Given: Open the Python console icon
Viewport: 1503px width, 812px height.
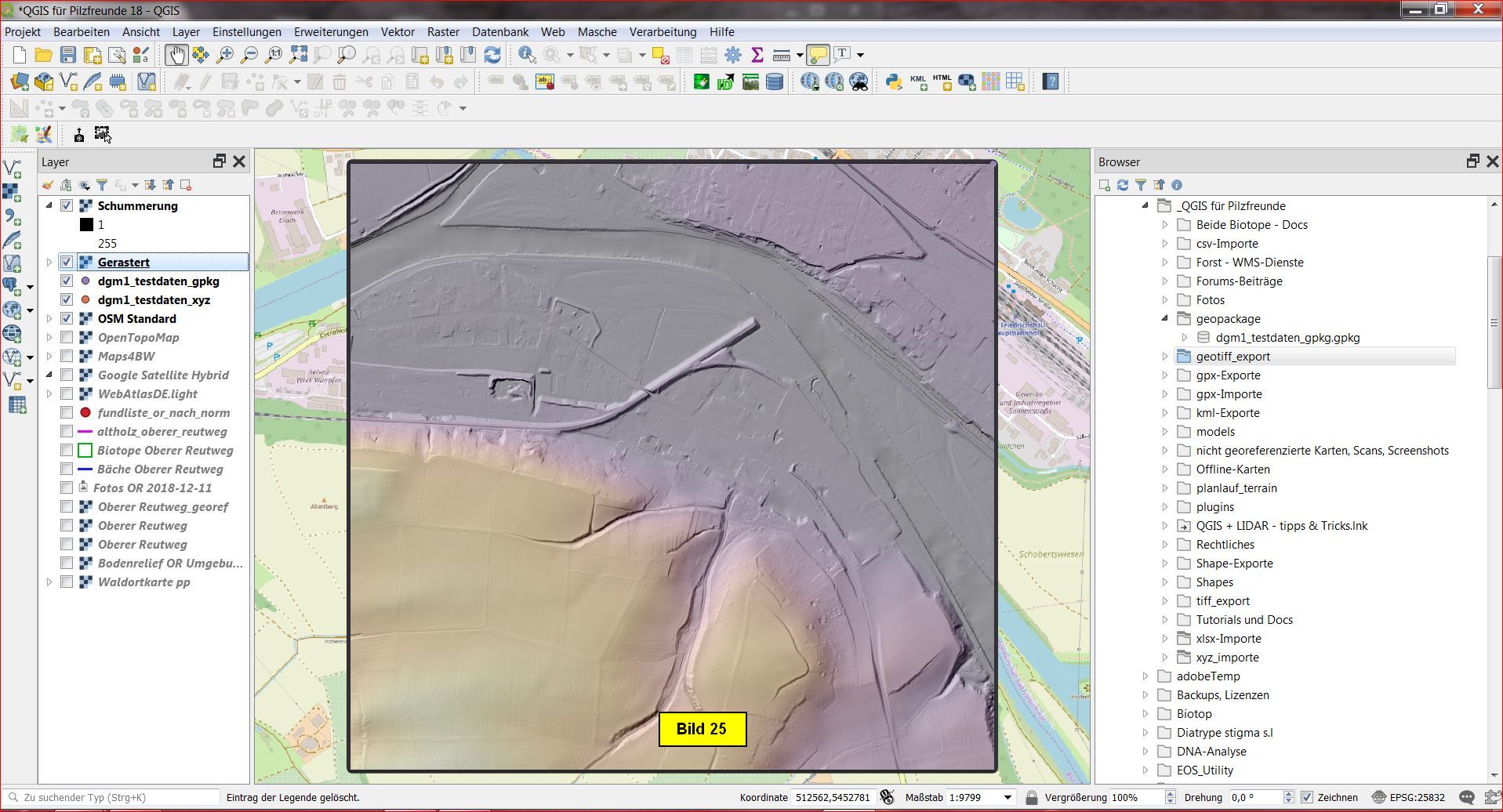Looking at the screenshot, I should 893,82.
